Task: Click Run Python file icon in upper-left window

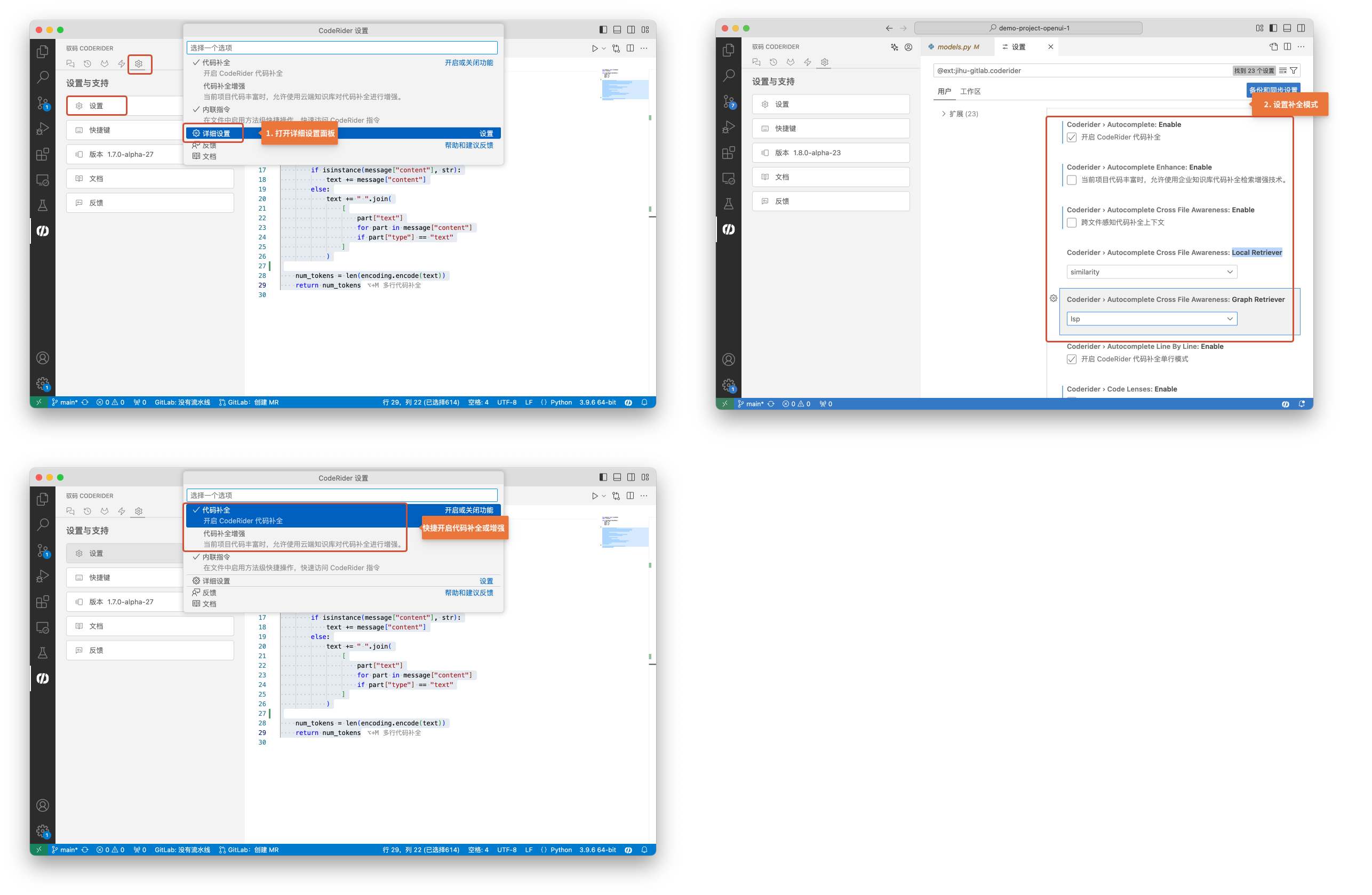Action: click(594, 49)
